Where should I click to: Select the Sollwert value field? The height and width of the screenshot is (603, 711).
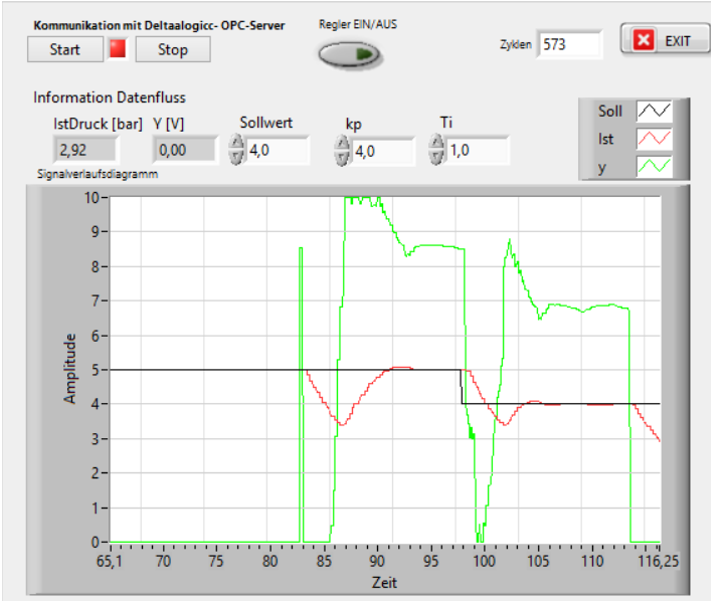point(276,151)
